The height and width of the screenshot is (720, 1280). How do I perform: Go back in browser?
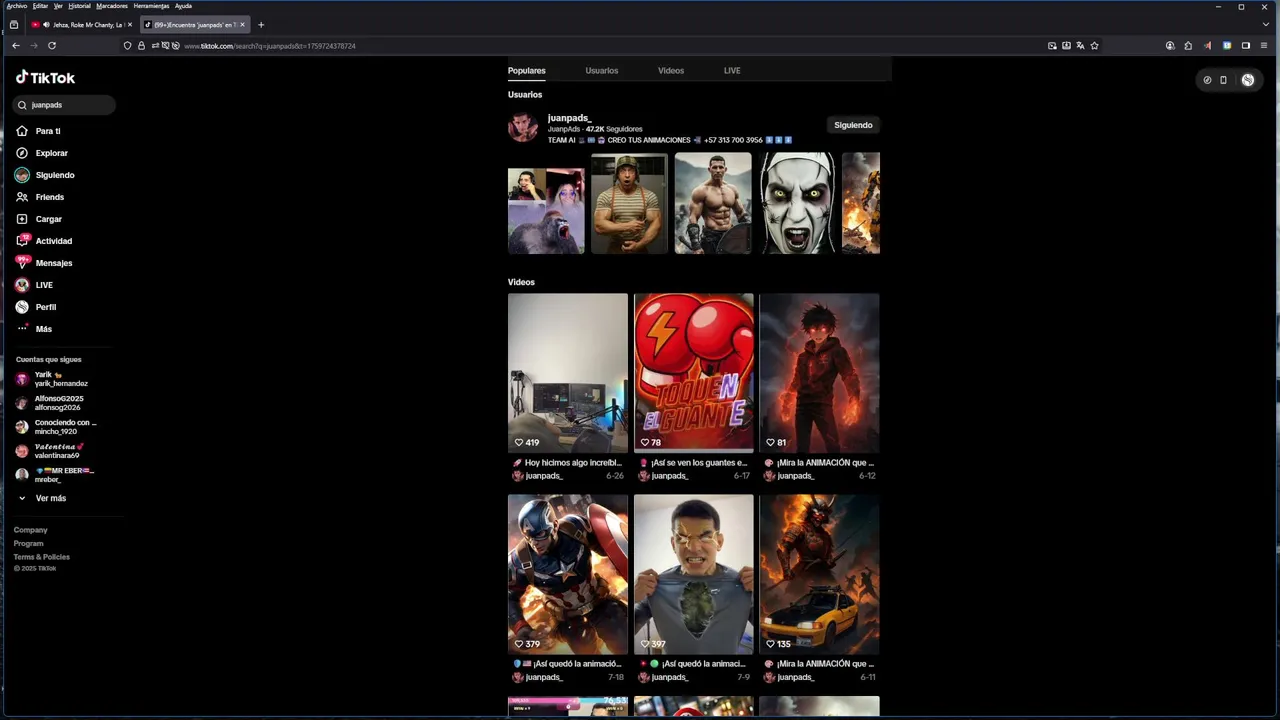click(x=16, y=45)
